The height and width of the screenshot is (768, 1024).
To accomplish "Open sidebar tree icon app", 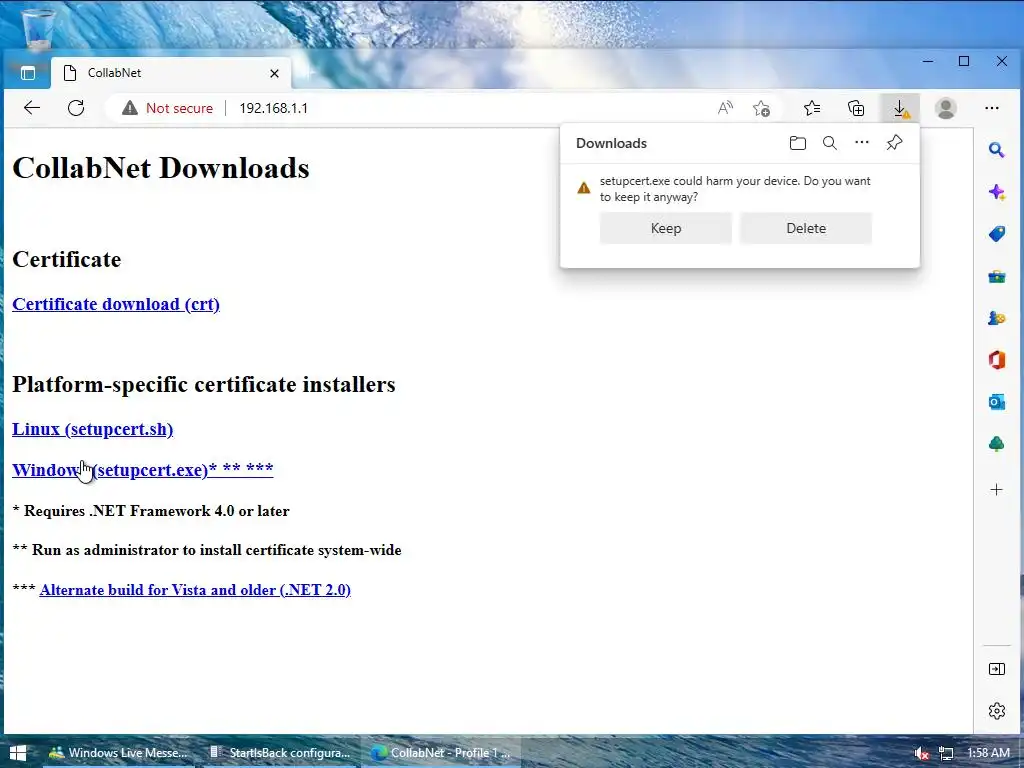I will 997,444.
